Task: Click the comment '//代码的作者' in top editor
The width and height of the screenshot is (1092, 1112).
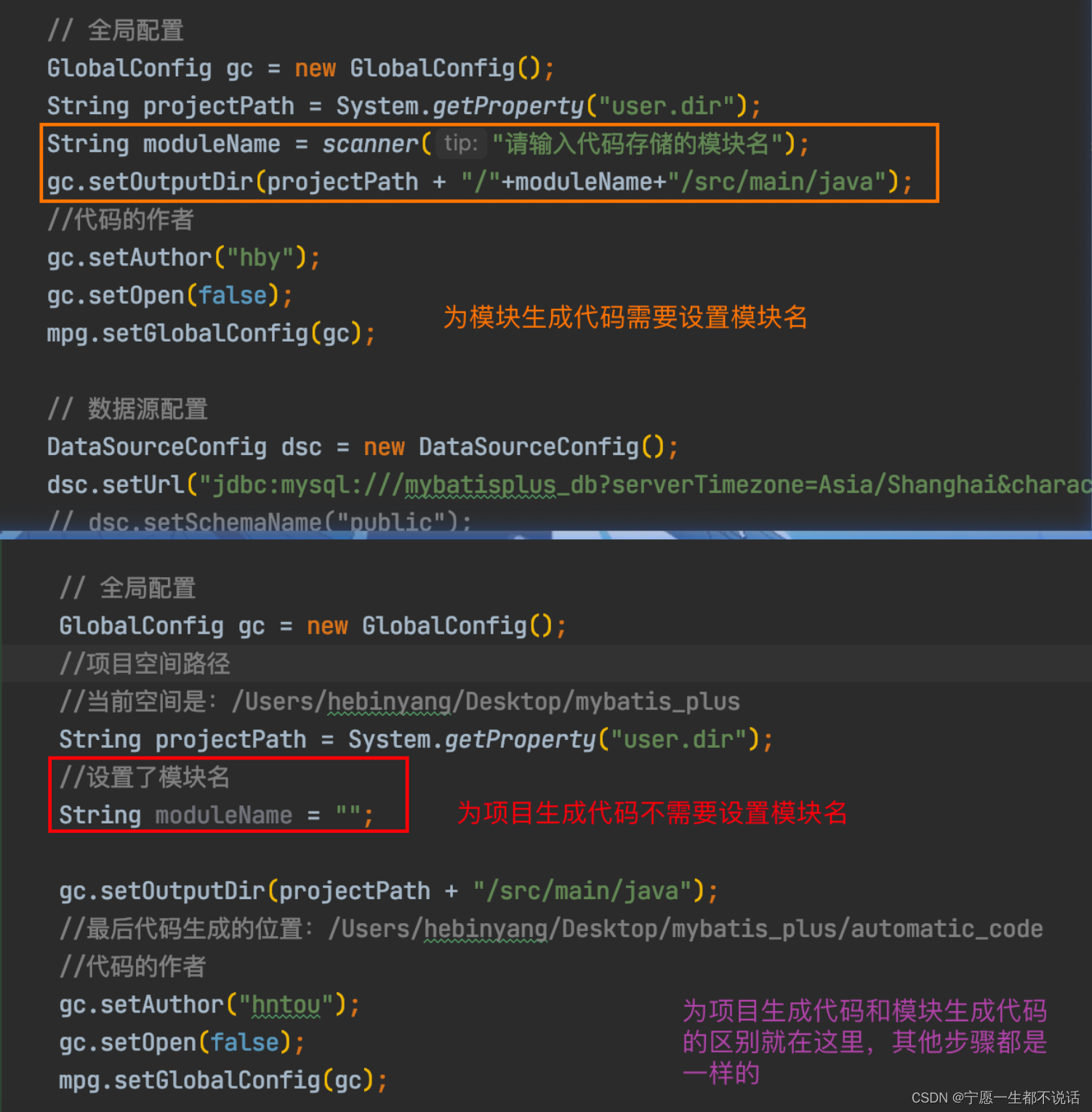Action: click(x=121, y=219)
